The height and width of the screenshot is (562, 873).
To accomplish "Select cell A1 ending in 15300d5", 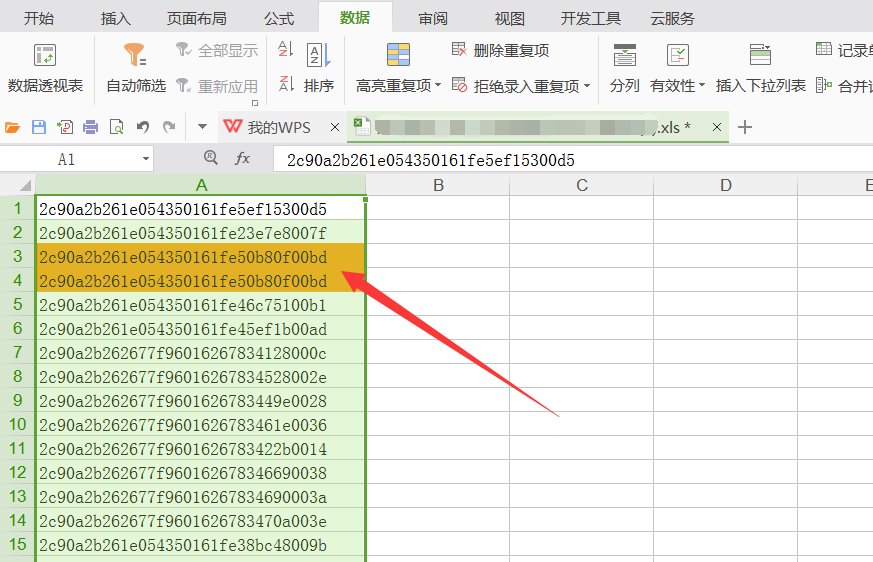I will click(x=201, y=208).
